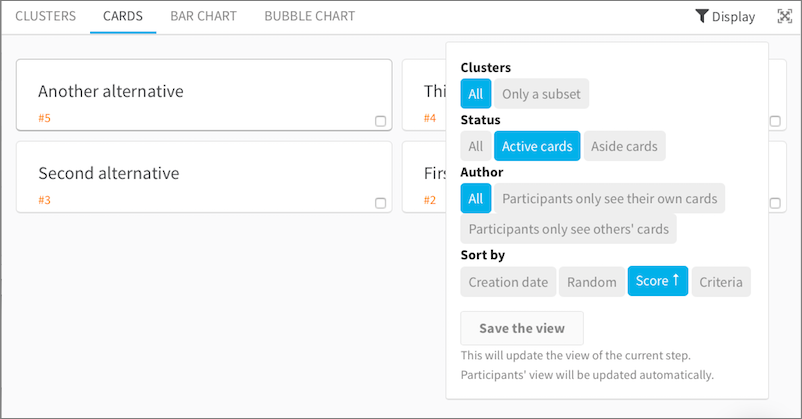Switch to the Bar Chart tab
Image resolution: width=802 pixels, height=419 pixels.
204,16
